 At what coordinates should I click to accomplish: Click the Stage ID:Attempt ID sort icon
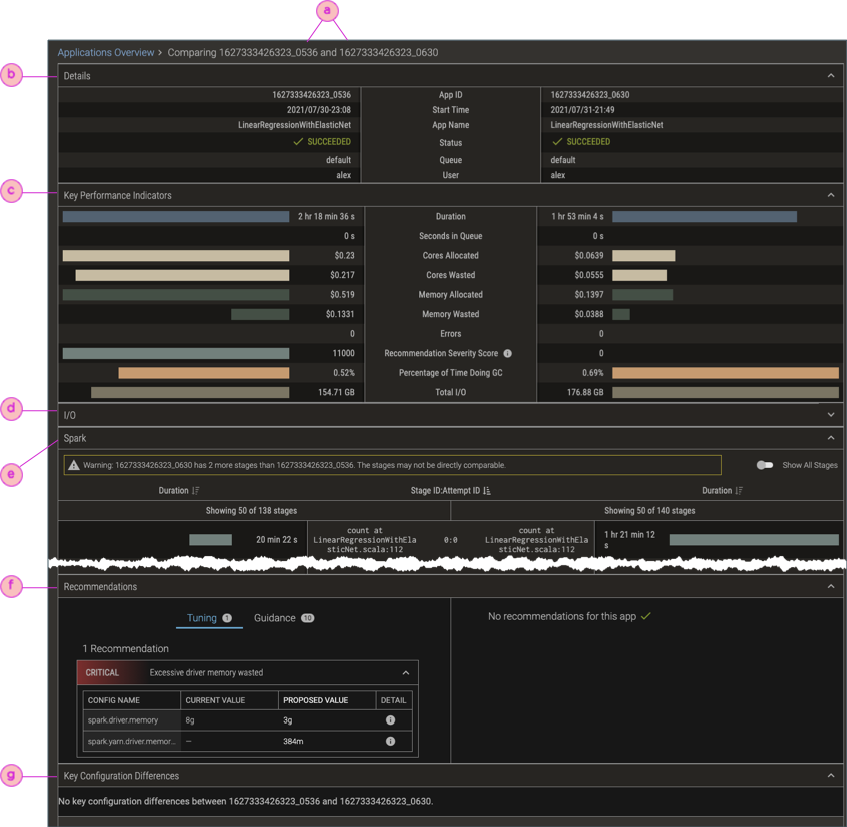tap(487, 491)
